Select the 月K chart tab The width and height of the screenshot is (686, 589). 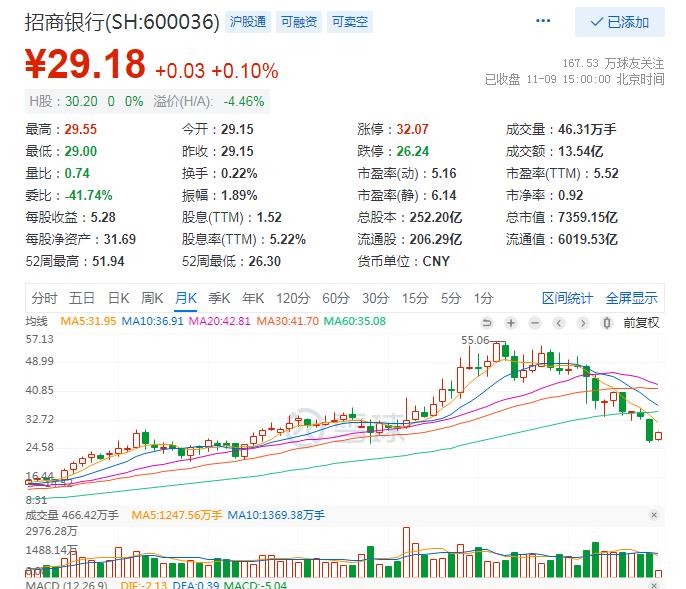point(186,298)
